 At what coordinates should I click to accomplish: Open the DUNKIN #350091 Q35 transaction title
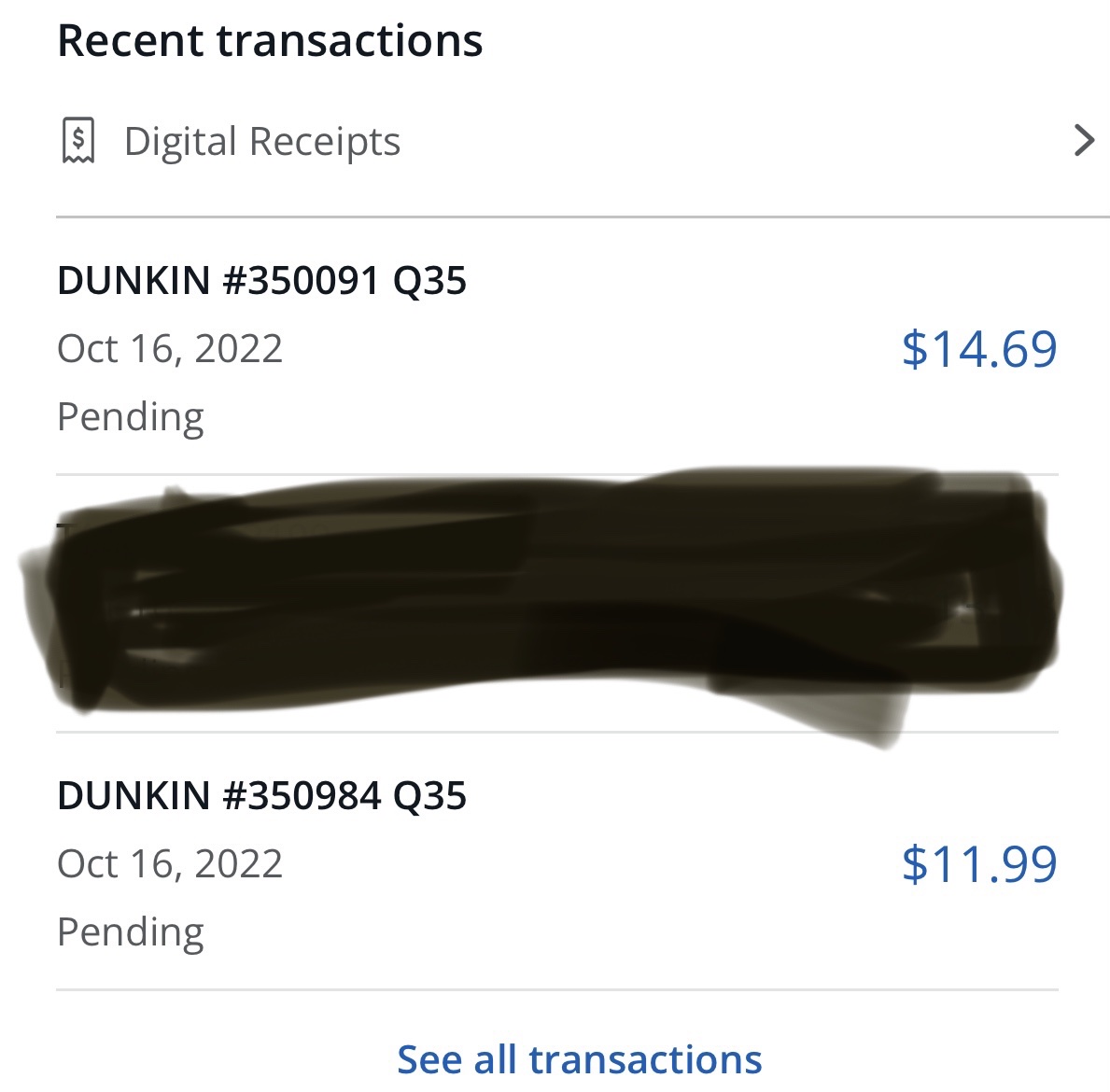261,281
